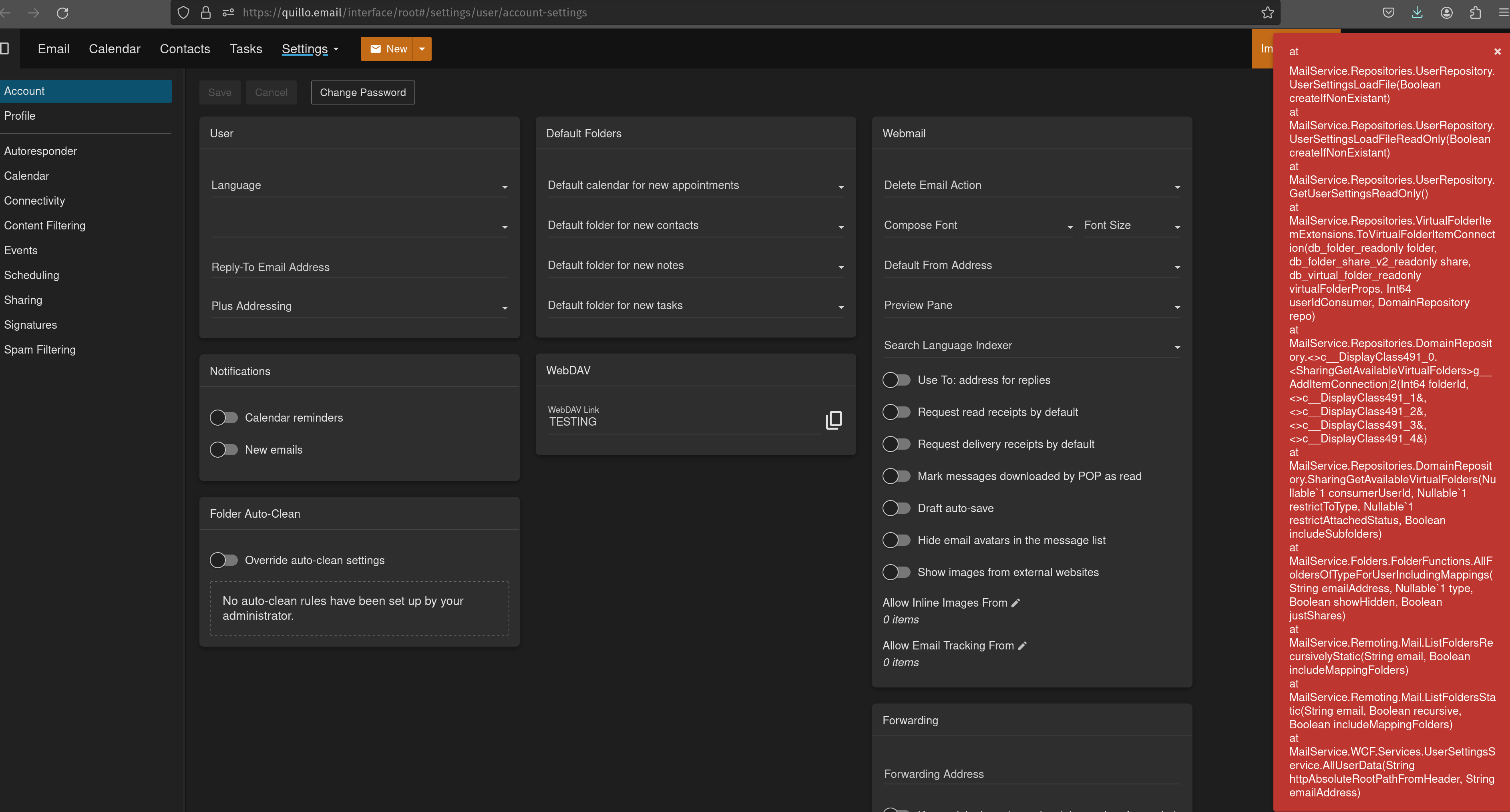Copy the WebDAV link to clipboard

click(834, 420)
